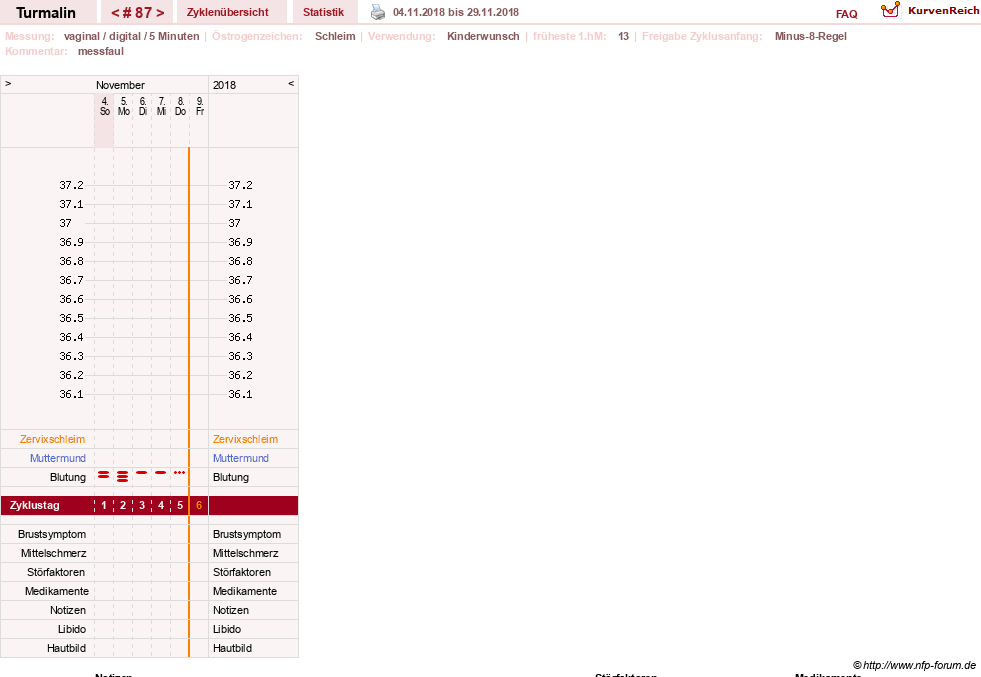Viewport: 981px width, 677px height.
Task: Click the November month label
Action: pos(120,85)
